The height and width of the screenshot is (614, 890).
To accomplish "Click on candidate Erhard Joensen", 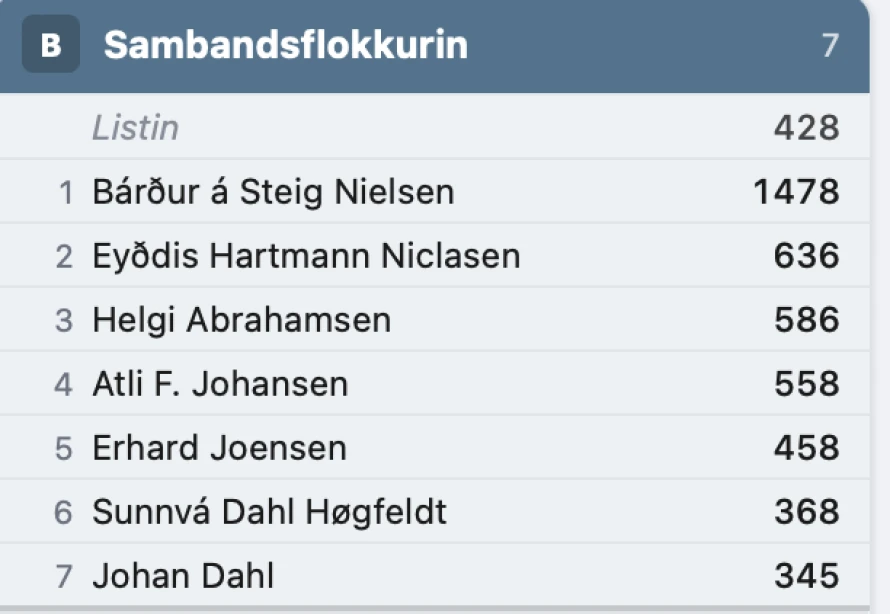I will (x=219, y=448).
